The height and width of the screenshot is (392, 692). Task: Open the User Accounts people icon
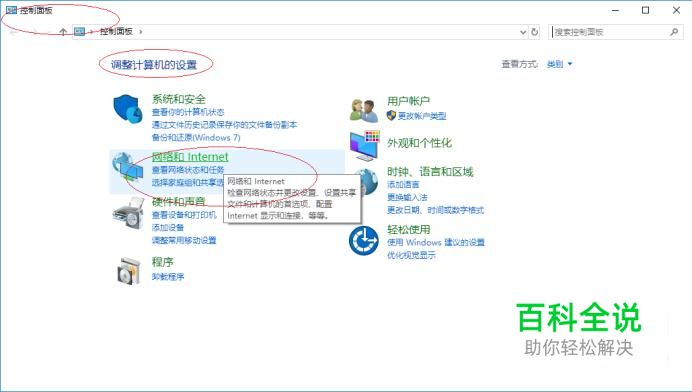[364, 110]
